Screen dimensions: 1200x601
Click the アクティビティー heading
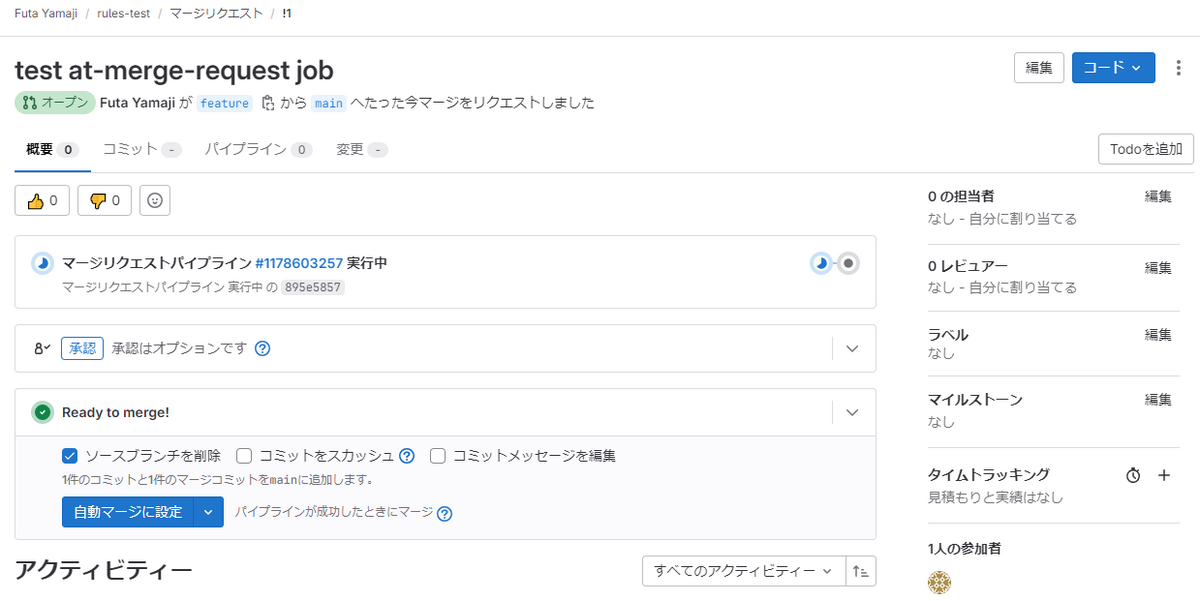[x=103, y=571]
